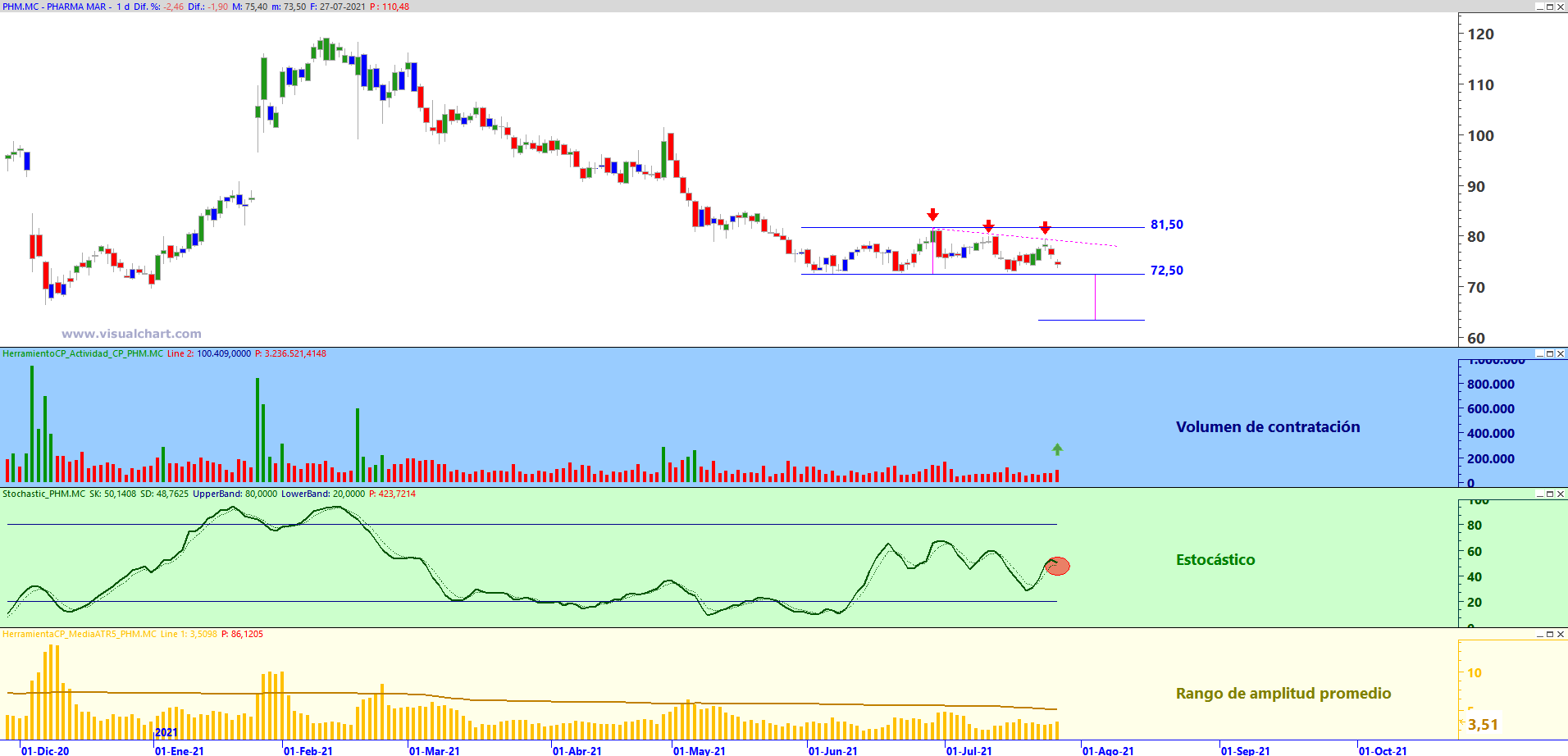Click the 120 value on the price axis

1481,34
